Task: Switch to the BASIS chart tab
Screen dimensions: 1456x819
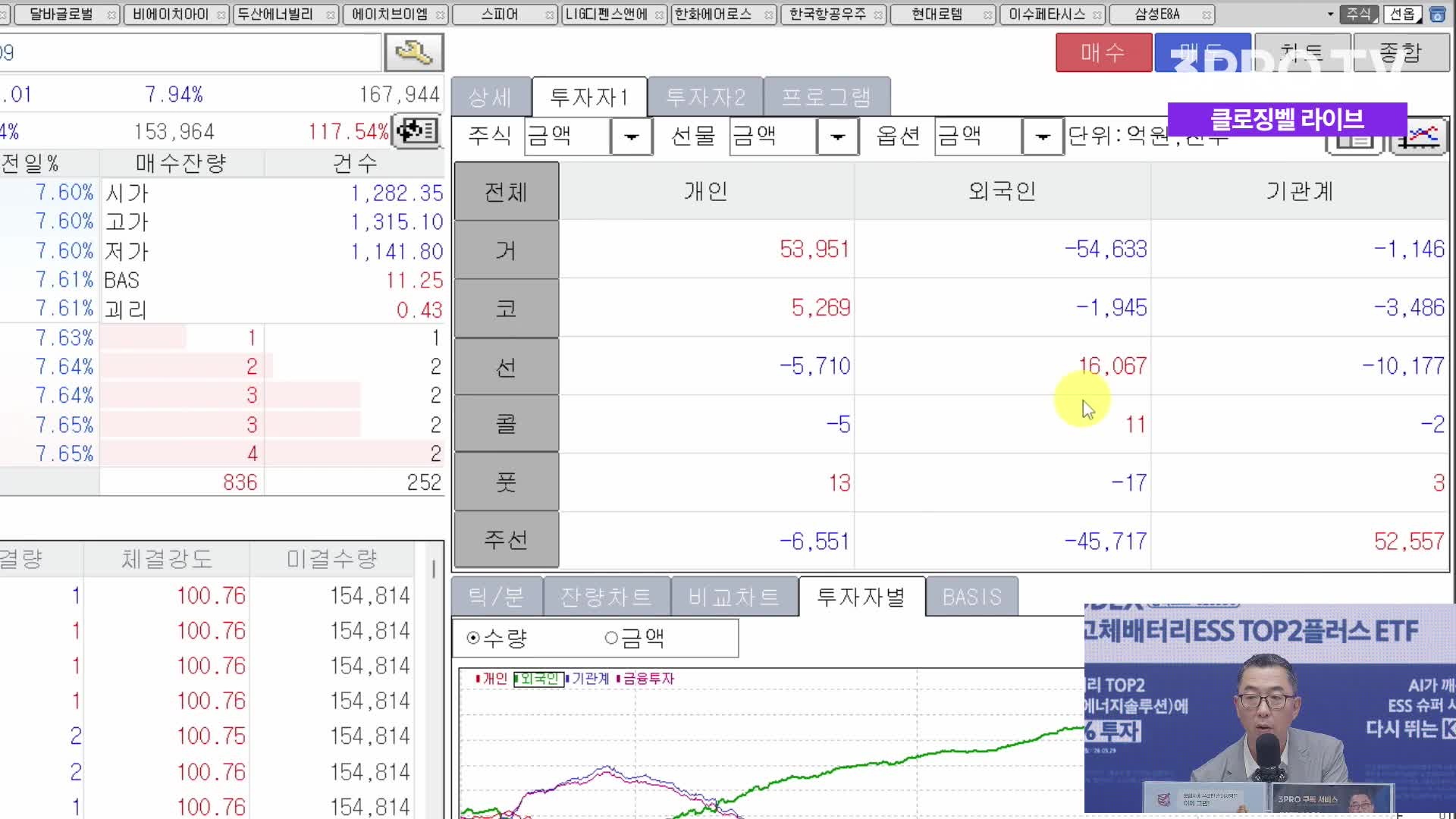Action: pos(971,597)
